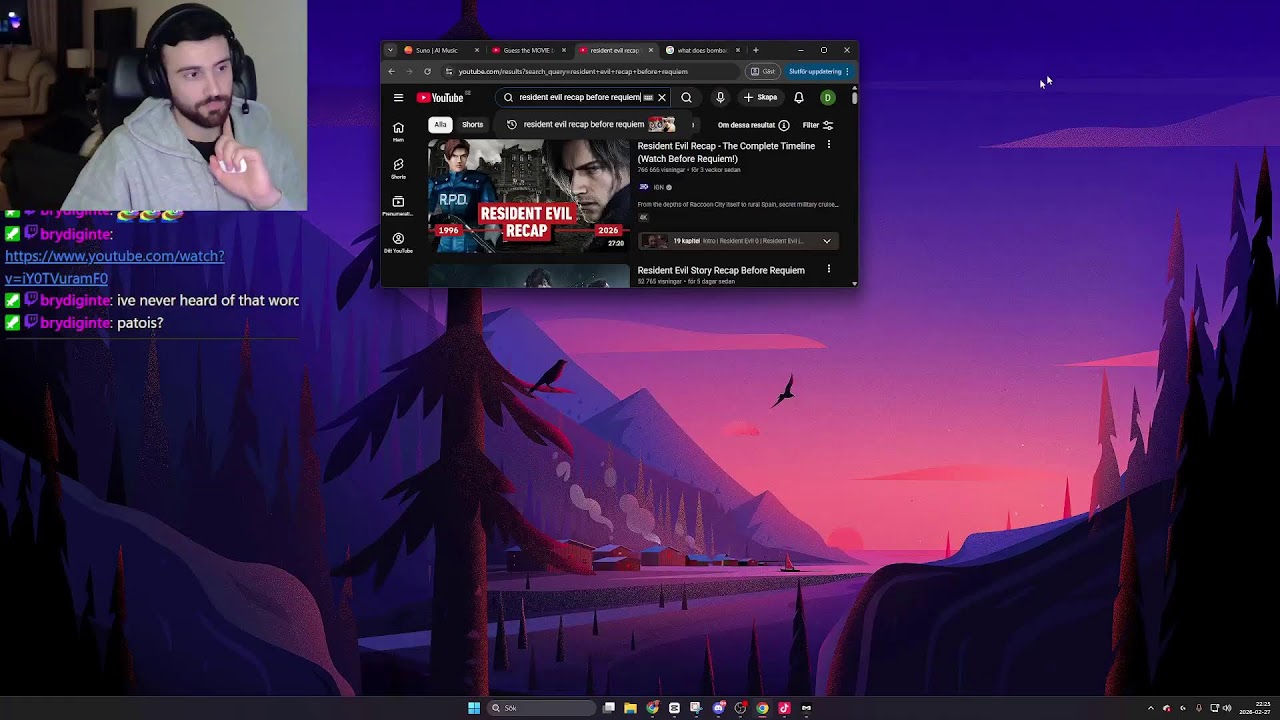The width and height of the screenshot is (1280, 720).
Task: Click the YouTube logo
Action: tap(441, 98)
